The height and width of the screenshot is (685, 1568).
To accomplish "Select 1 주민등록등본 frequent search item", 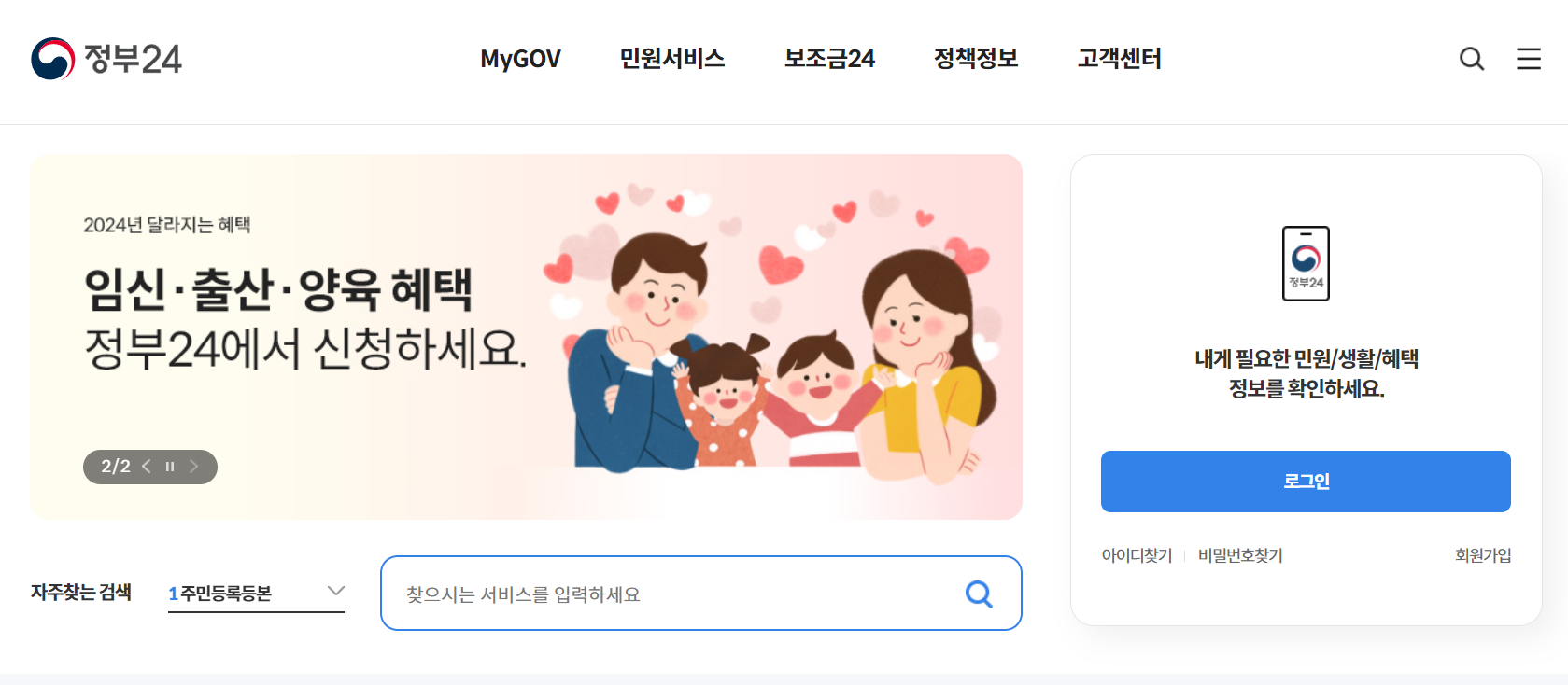I will 220,594.
